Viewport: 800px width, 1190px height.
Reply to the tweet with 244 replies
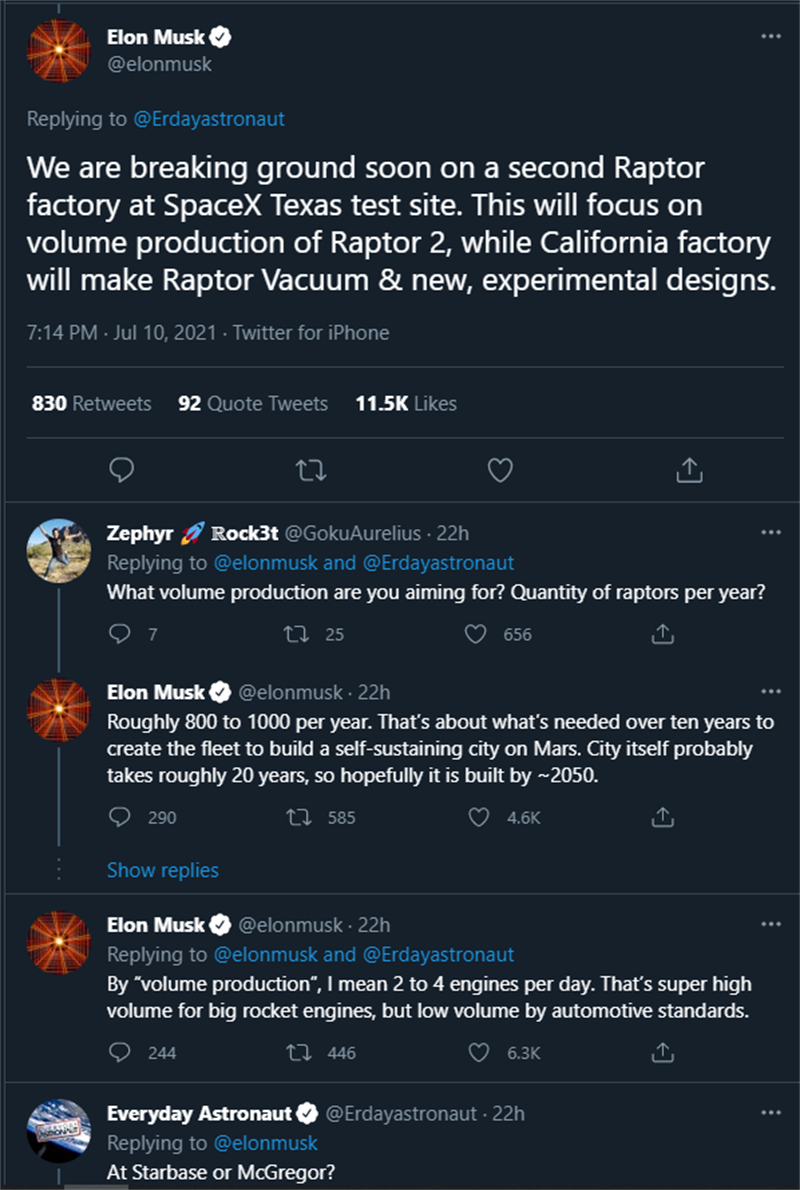(x=119, y=1052)
